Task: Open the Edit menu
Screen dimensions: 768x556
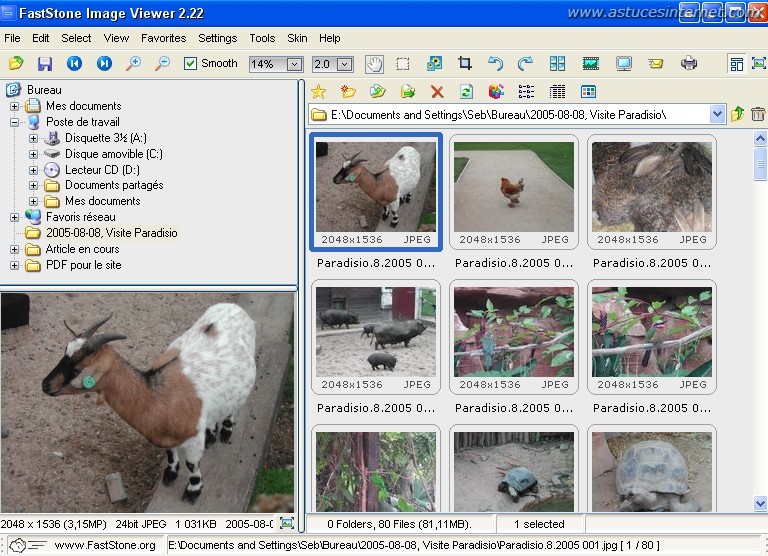Action: [x=41, y=38]
